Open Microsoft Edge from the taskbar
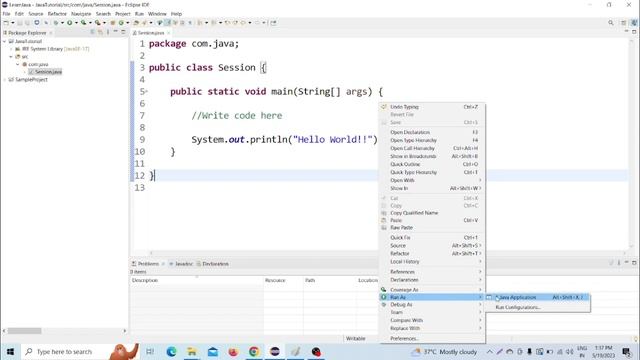The image size is (640, 360). 171,351
